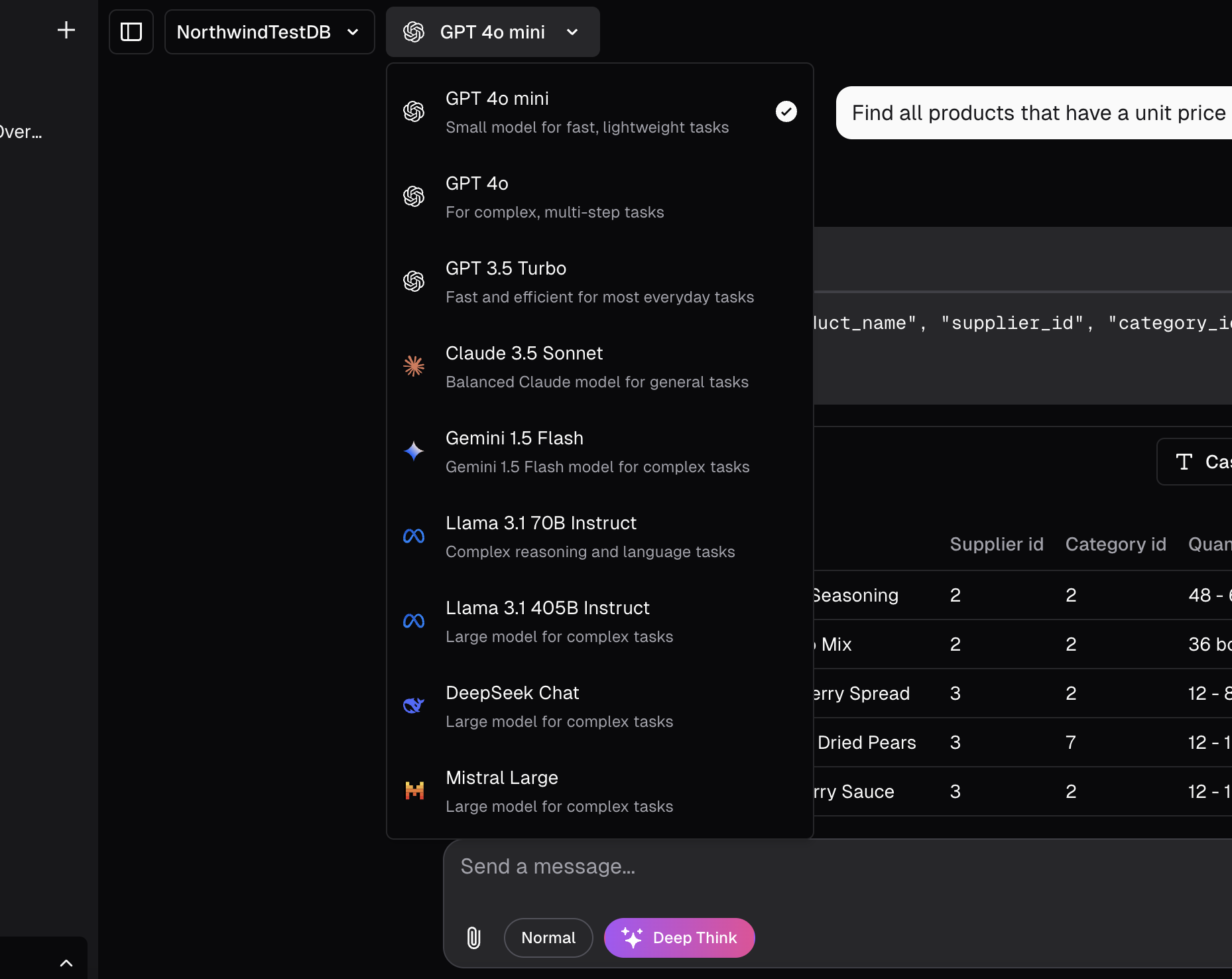Click the plus icon to start new chat
Screen dimensions: 1232x979
66,31
